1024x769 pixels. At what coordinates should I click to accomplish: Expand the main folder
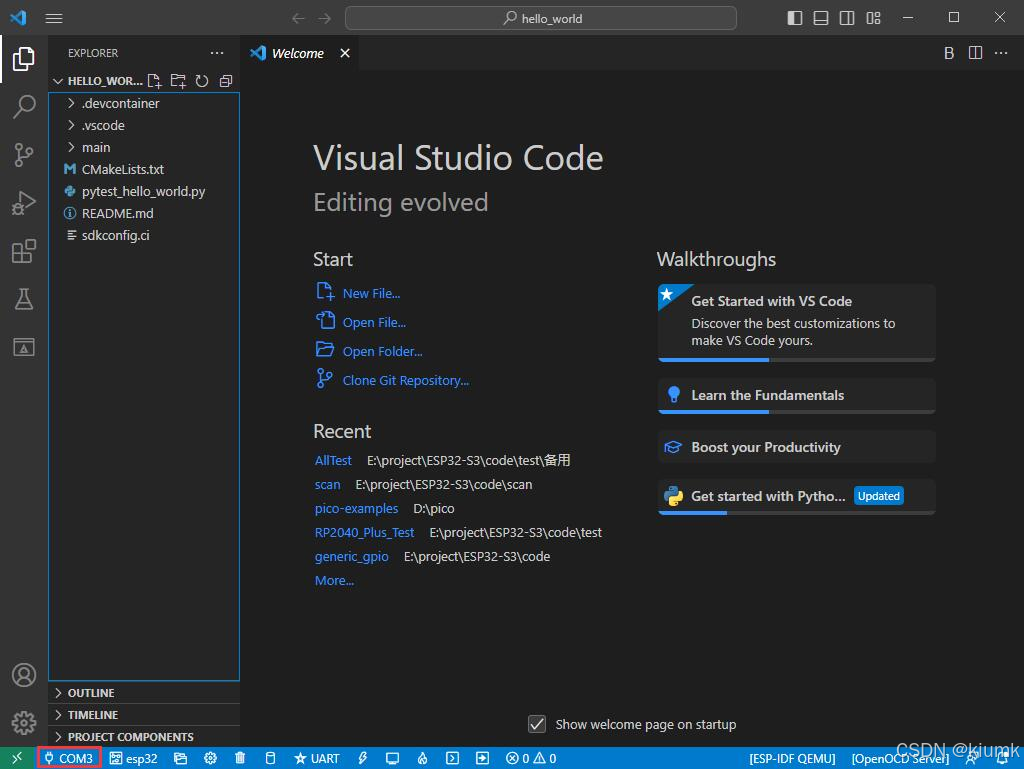pos(144,148)
